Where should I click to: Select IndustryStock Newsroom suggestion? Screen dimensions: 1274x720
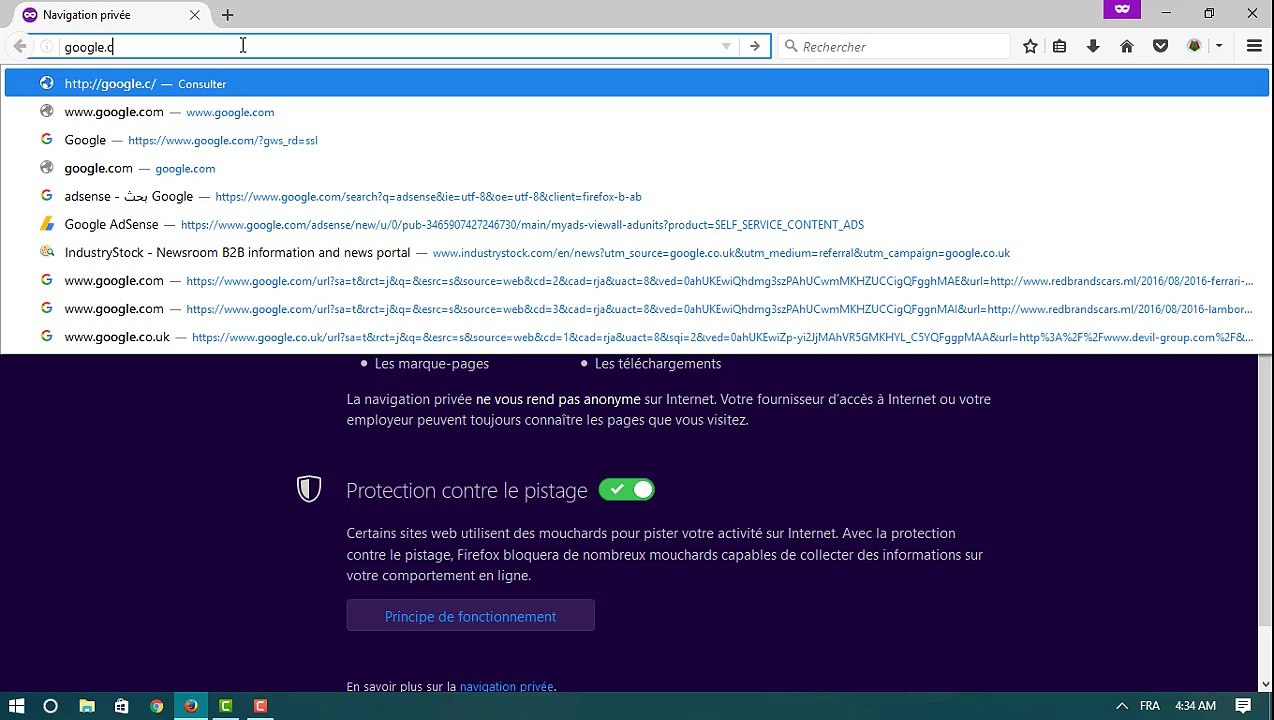tap(637, 252)
